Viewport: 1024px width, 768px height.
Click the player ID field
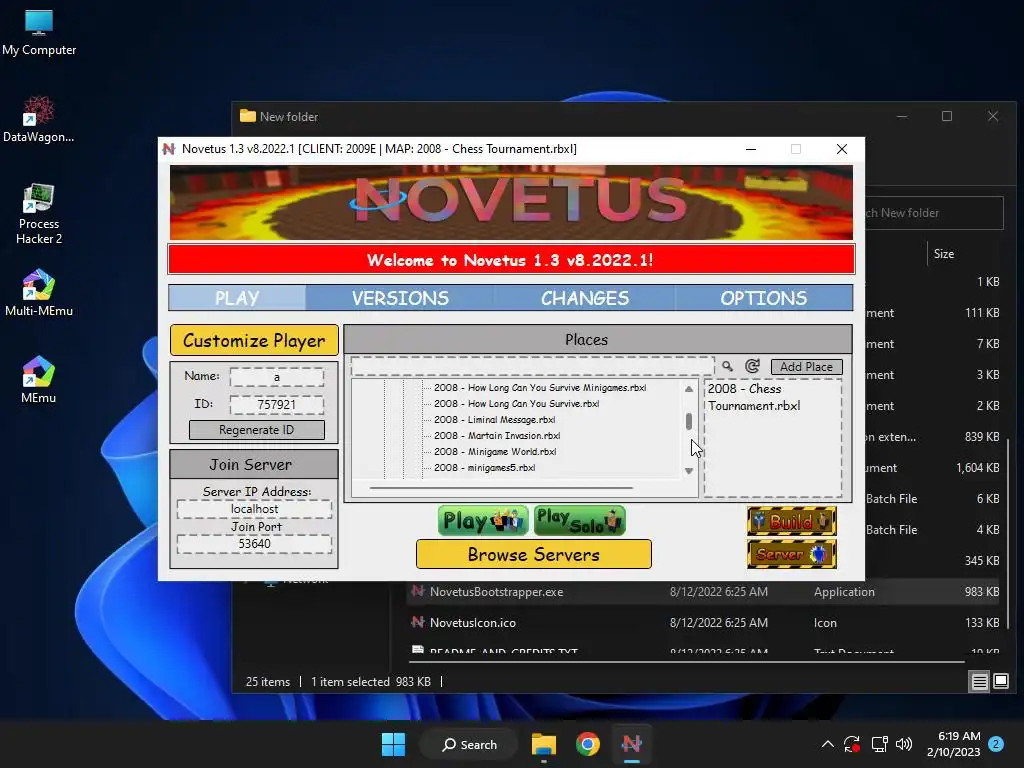pos(277,405)
